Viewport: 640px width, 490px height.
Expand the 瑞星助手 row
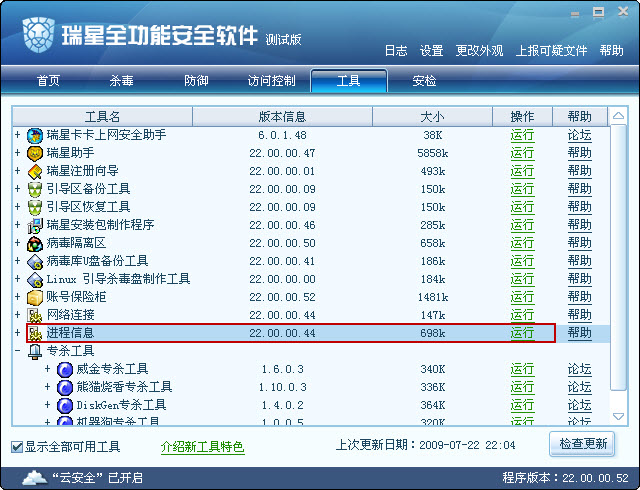coord(18,152)
